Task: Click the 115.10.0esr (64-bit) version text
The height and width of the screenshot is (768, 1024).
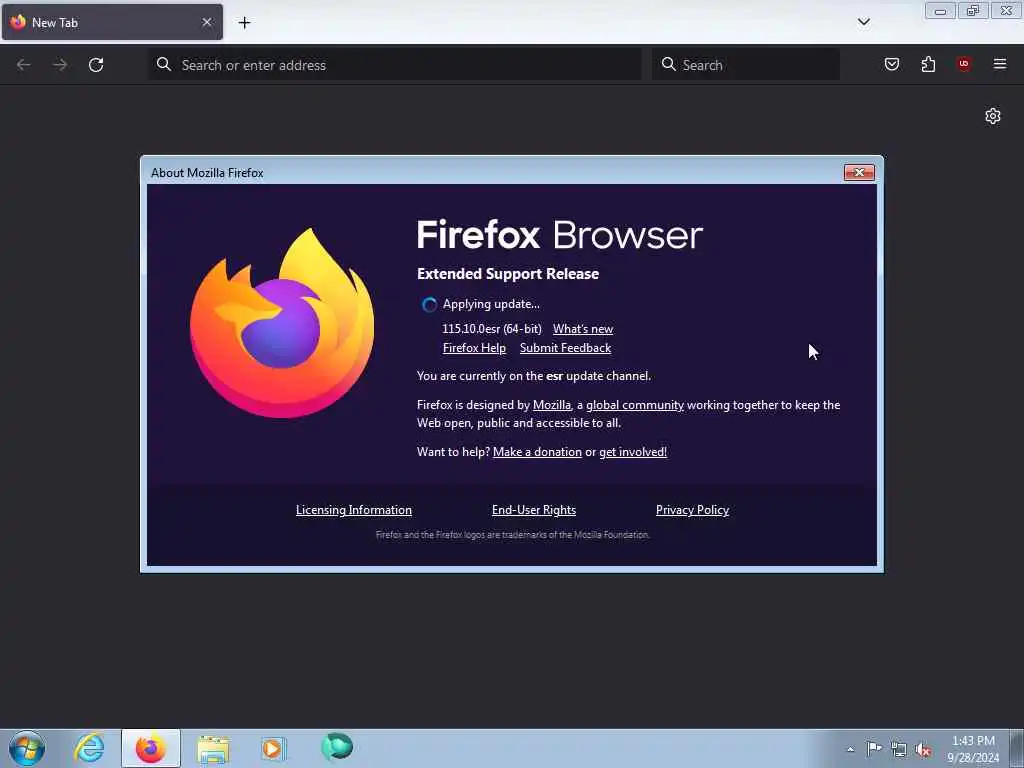Action: [x=492, y=329]
